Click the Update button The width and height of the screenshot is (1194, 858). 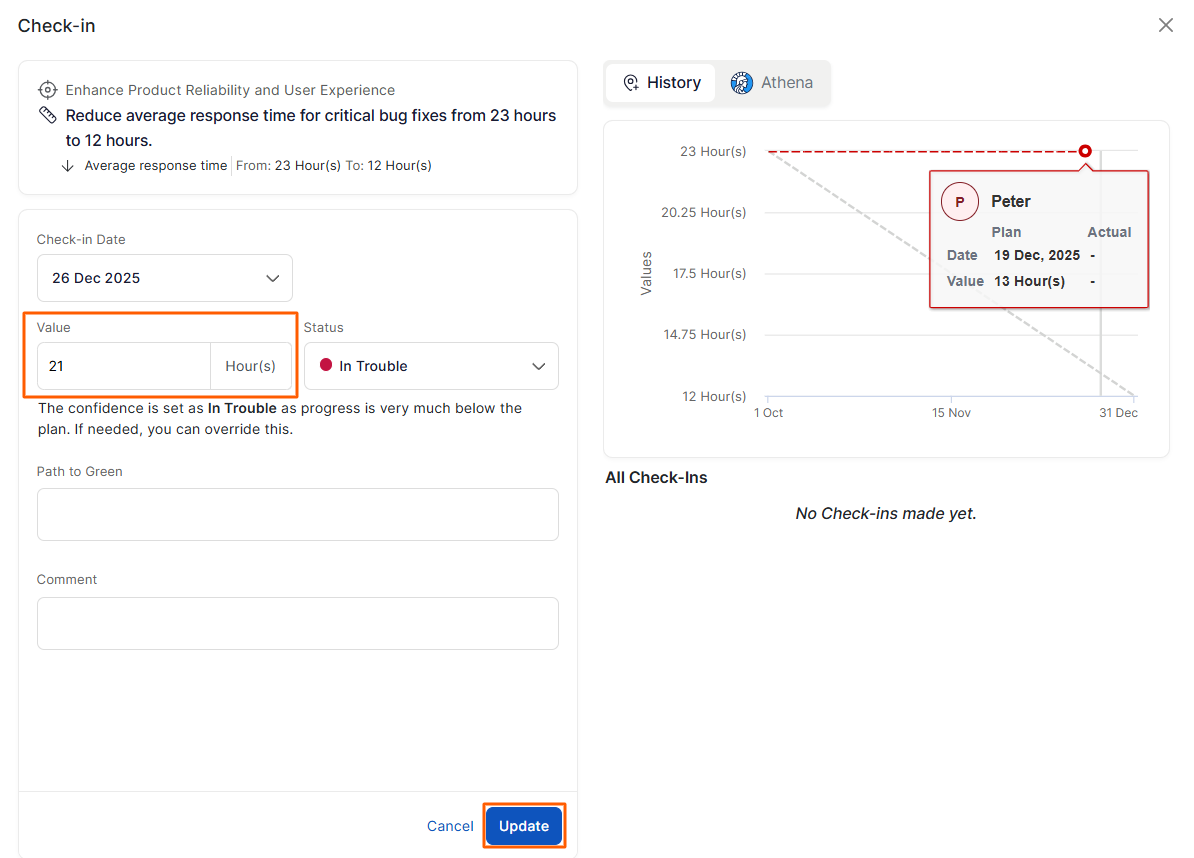[x=524, y=826]
